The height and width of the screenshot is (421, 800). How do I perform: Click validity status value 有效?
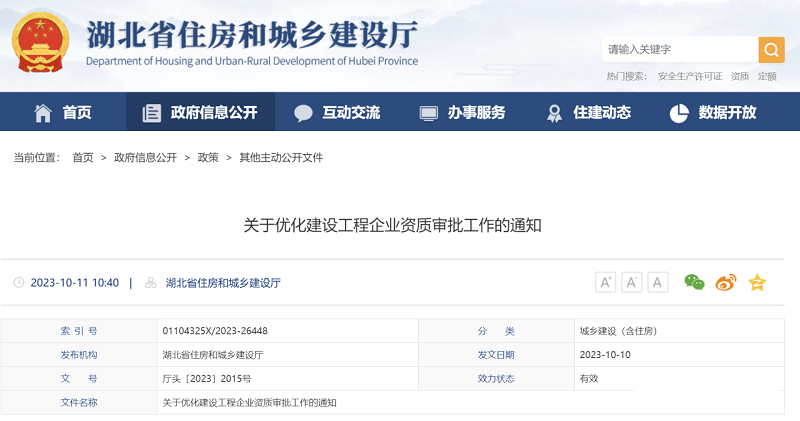[589, 379]
